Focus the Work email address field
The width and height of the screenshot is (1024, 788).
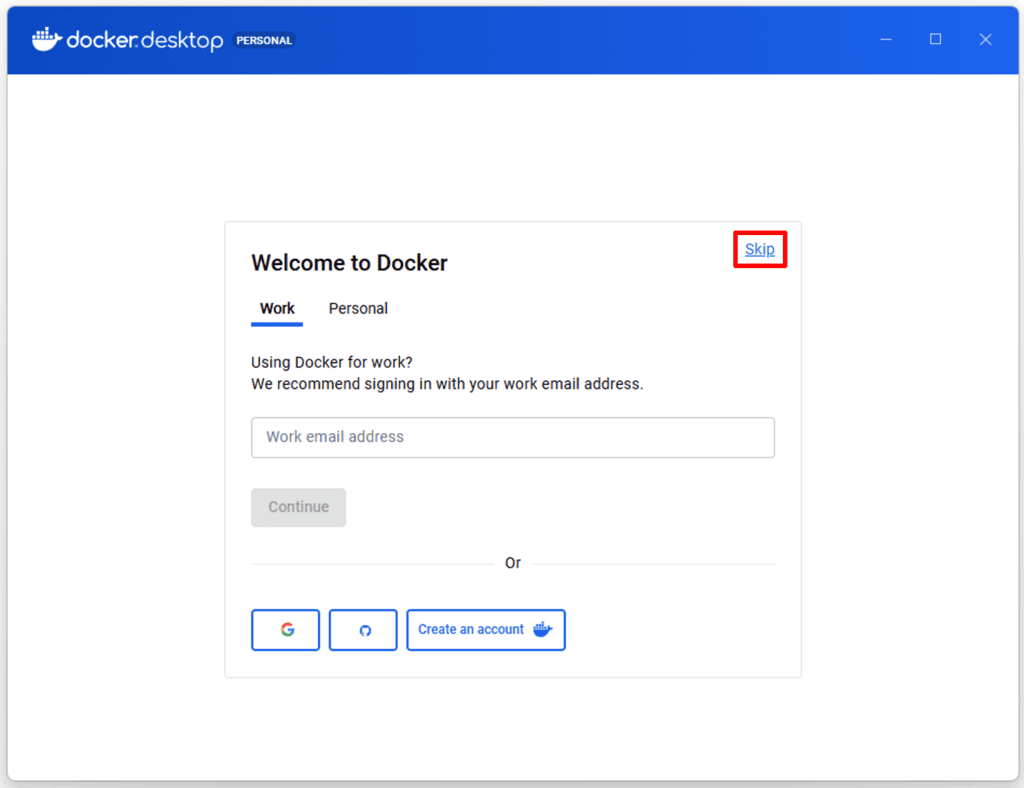click(x=512, y=437)
